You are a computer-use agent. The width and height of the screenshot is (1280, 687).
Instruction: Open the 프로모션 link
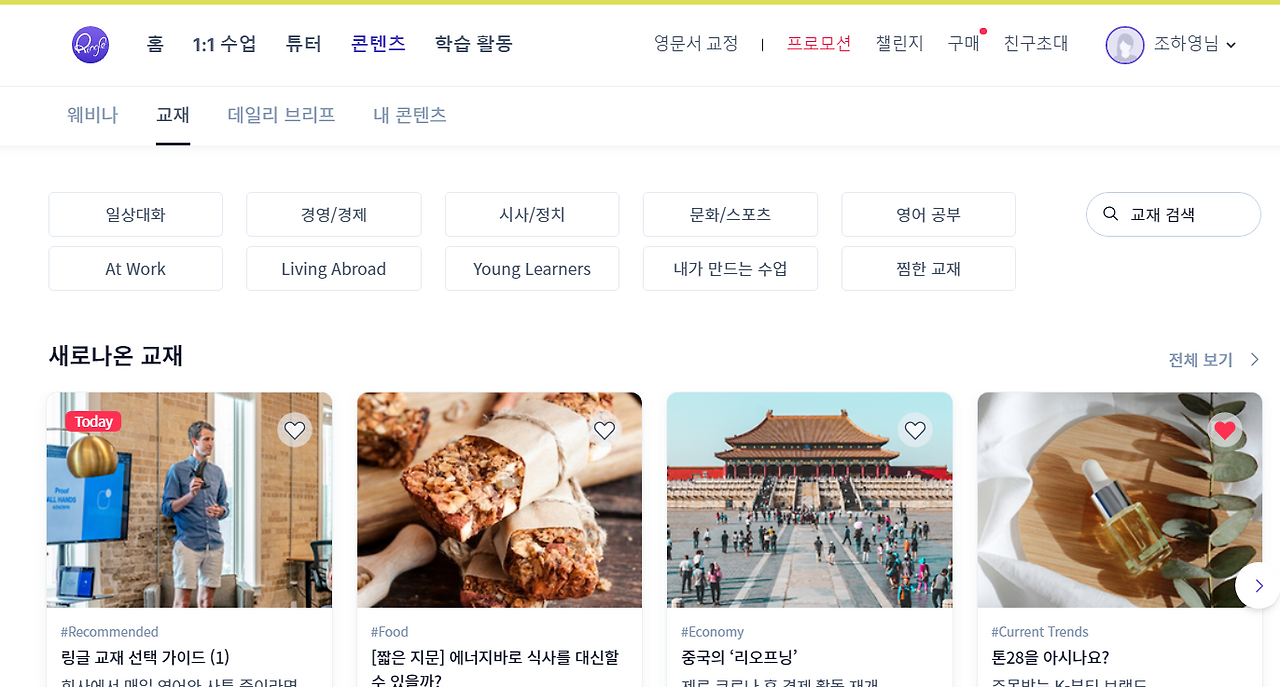pyautogui.click(x=819, y=44)
